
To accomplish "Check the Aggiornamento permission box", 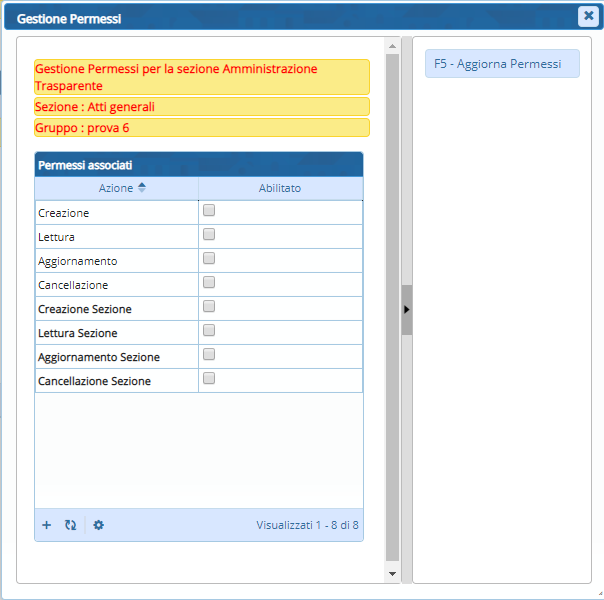I will [x=209, y=259].
